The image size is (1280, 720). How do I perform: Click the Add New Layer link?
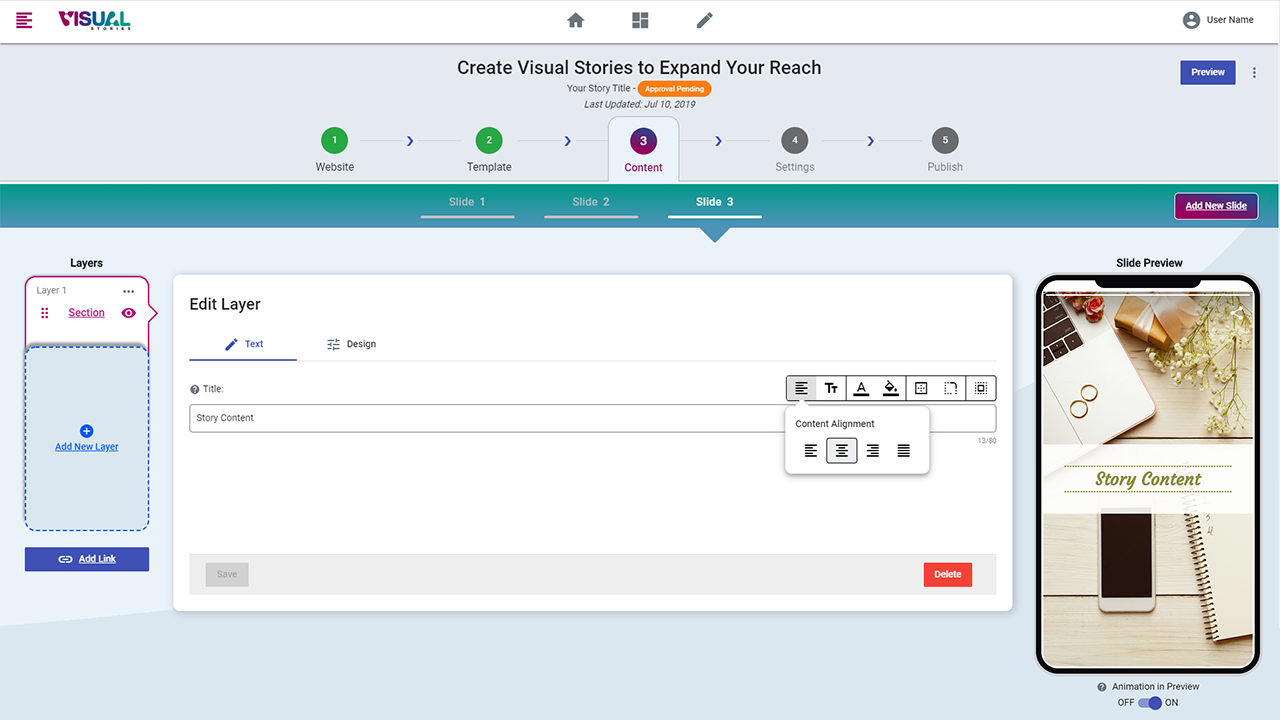(x=87, y=447)
